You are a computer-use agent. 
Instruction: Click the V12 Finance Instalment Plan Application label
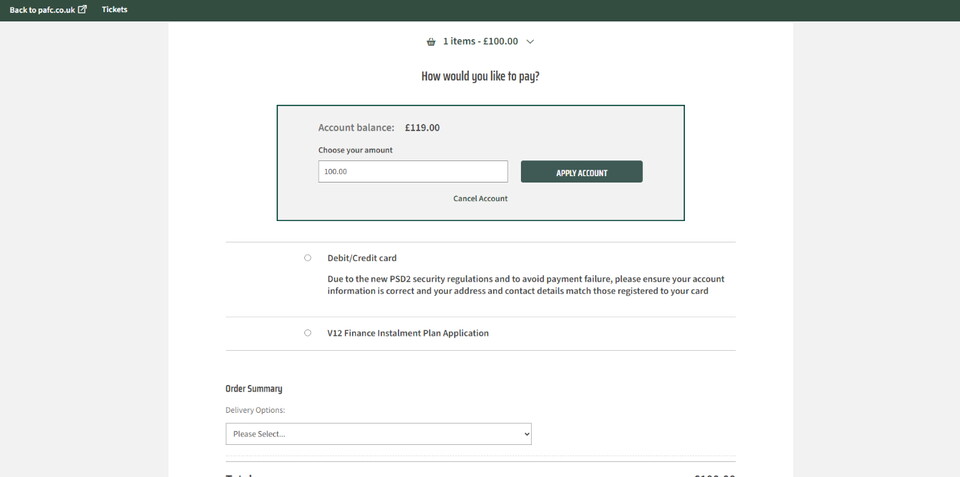point(408,333)
